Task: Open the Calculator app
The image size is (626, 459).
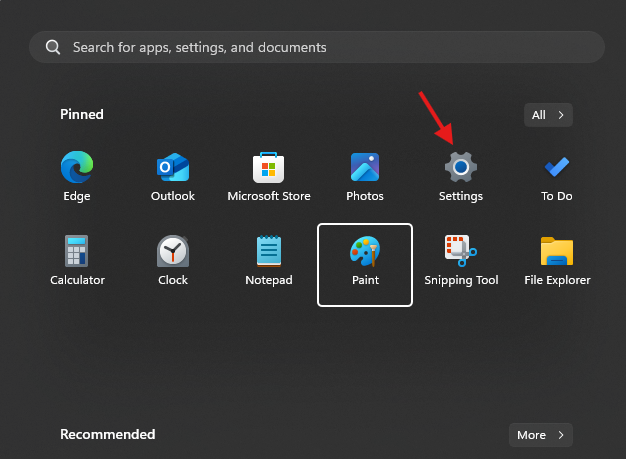Action: pyautogui.click(x=77, y=251)
